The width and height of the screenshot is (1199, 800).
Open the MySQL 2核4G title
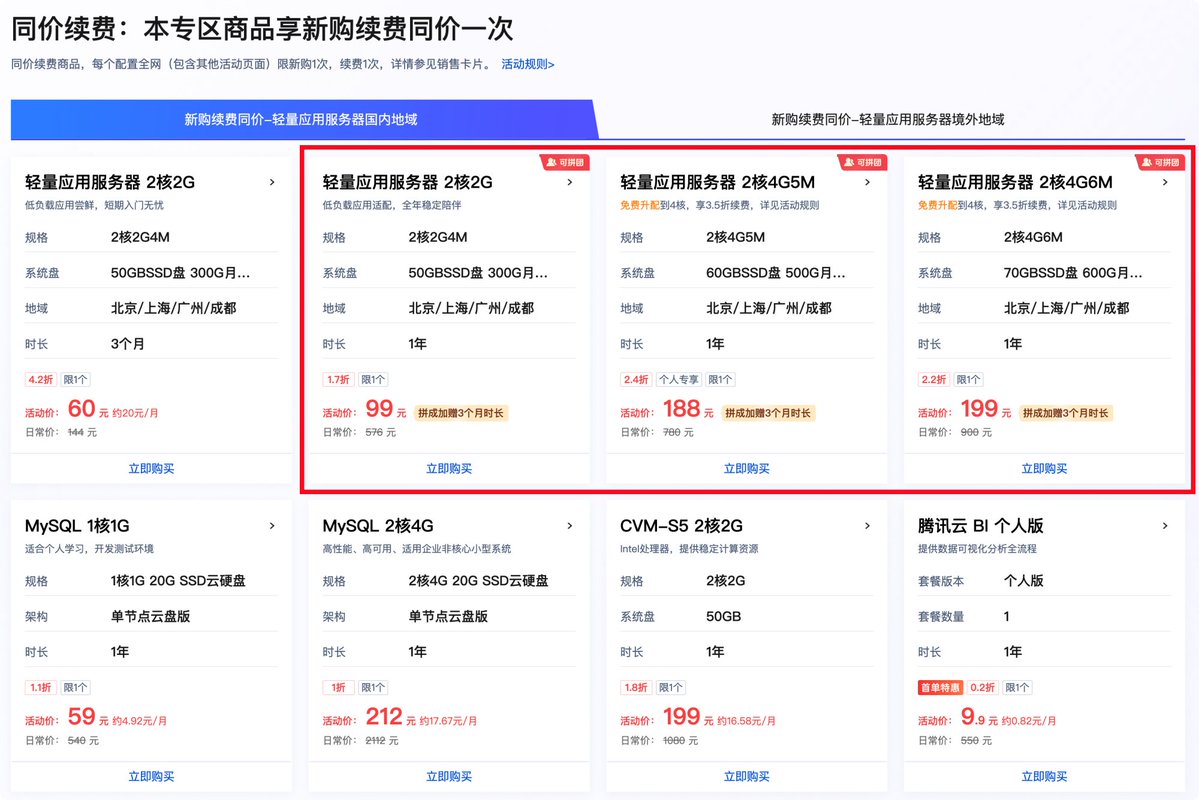378,525
